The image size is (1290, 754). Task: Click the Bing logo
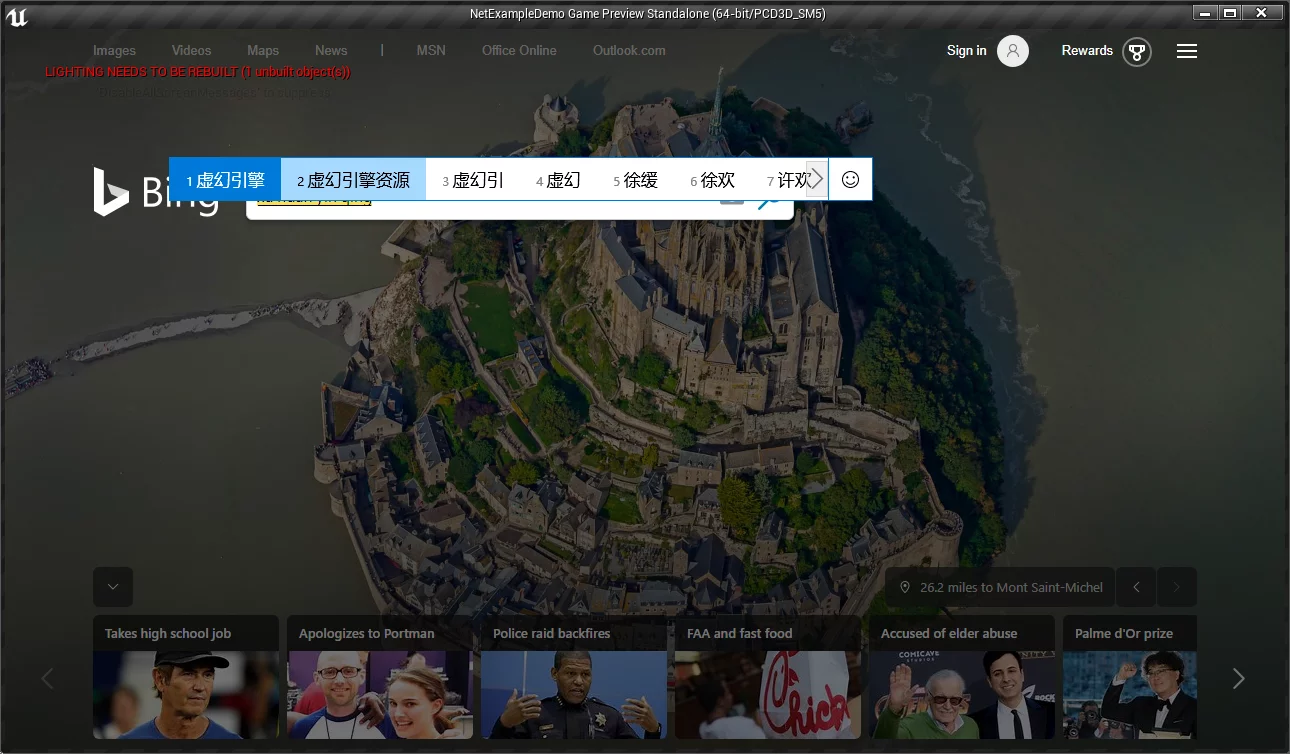[155, 192]
